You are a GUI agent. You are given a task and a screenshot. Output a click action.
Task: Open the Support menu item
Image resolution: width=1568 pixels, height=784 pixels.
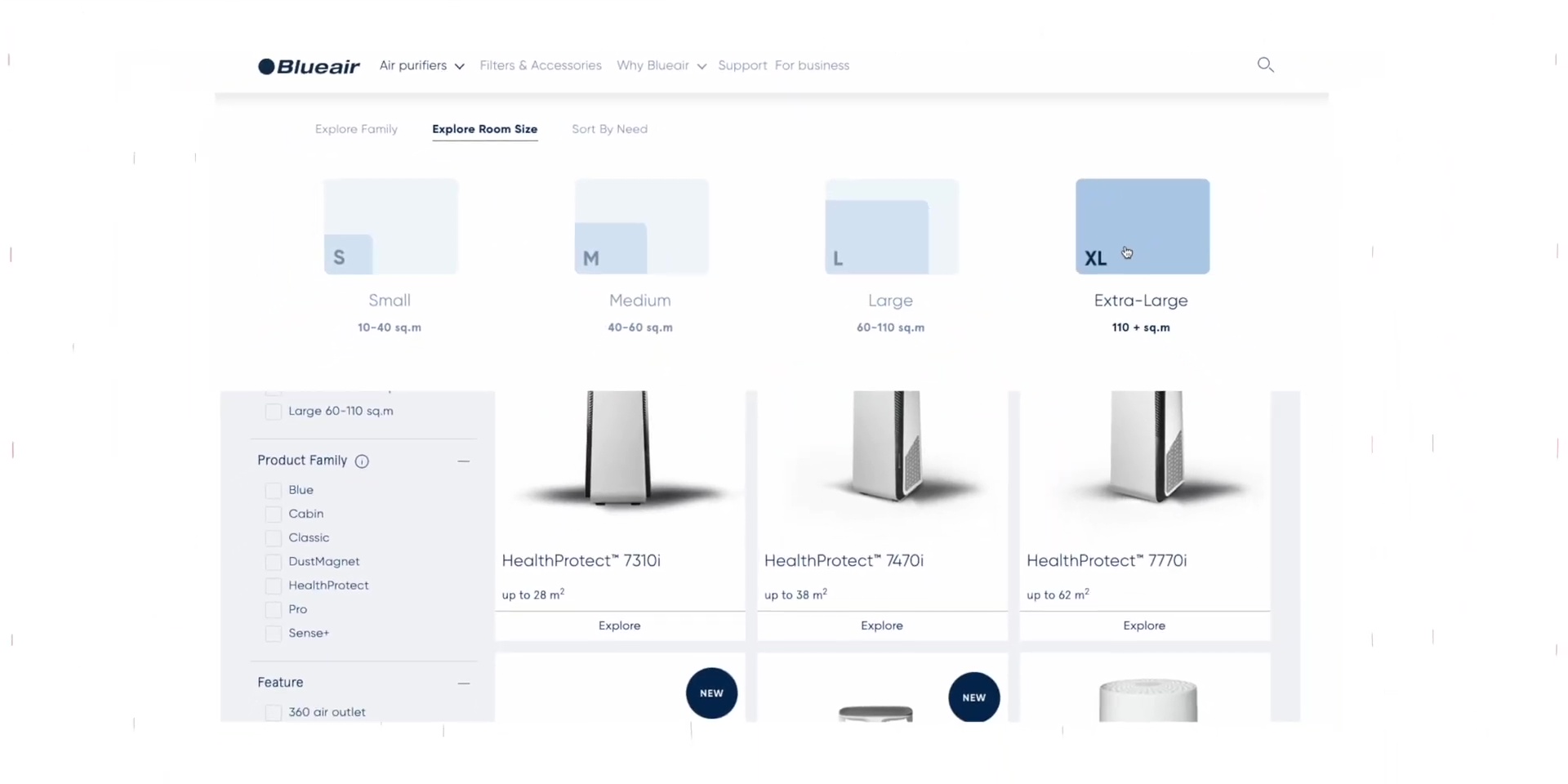coord(742,65)
